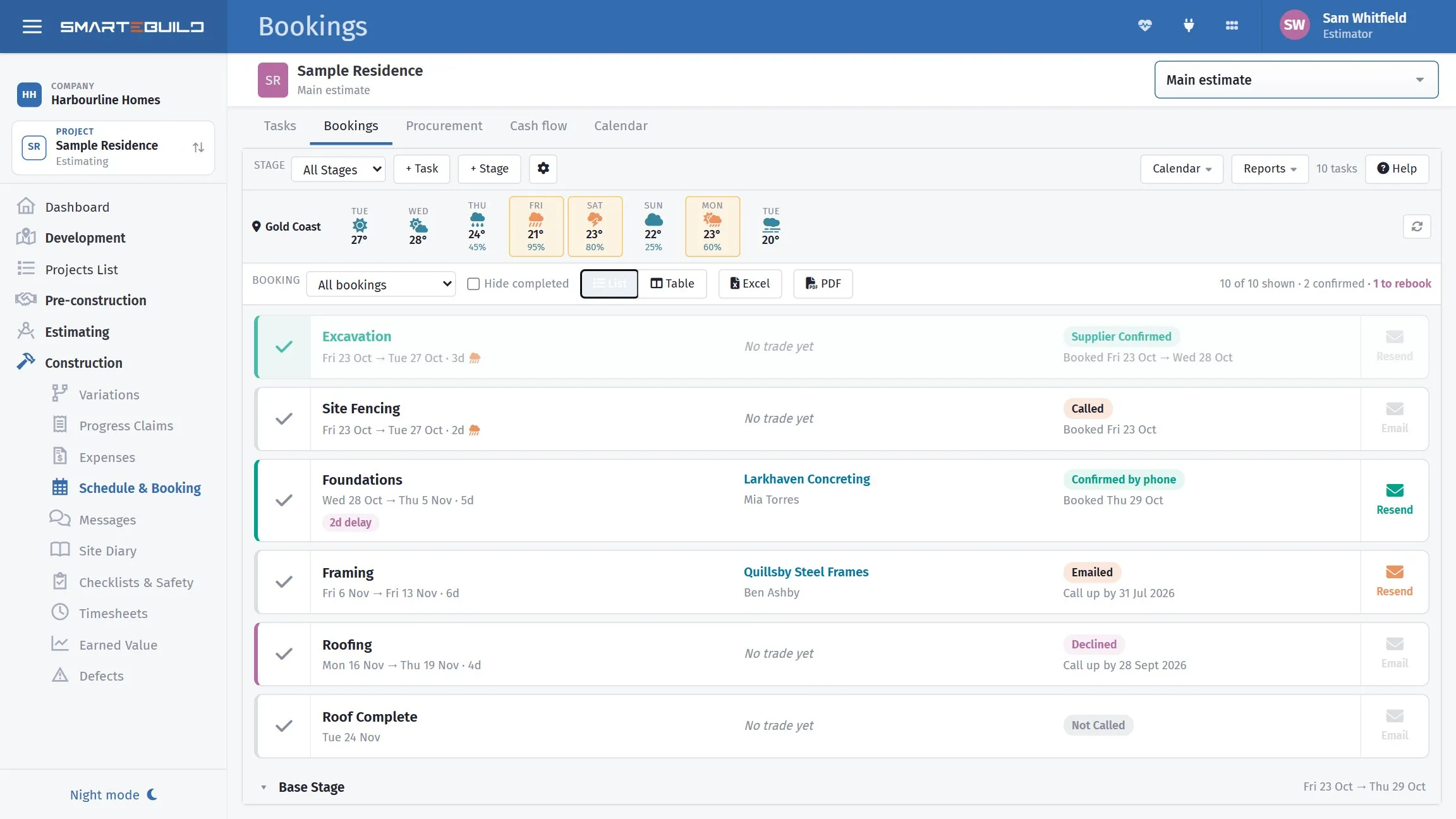Collapse the Base Stage section
Viewport: 1456px width, 819px height.
pyautogui.click(x=264, y=787)
